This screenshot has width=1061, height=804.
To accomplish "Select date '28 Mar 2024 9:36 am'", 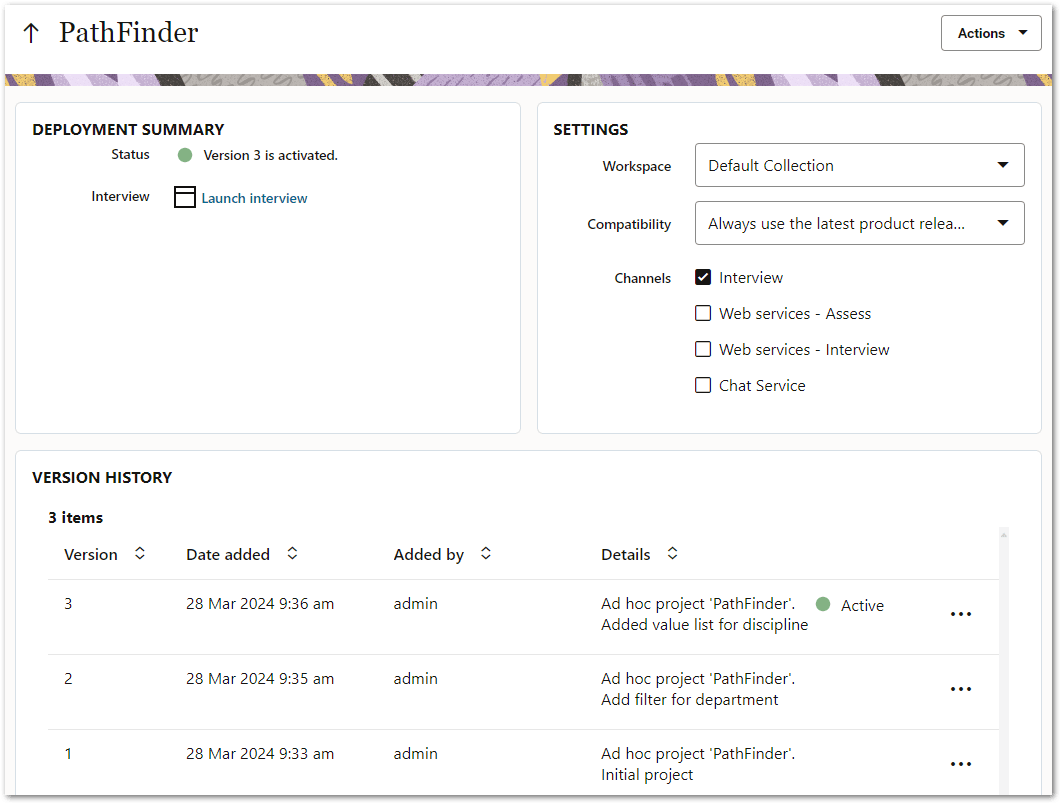I will click(x=260, y=604).
